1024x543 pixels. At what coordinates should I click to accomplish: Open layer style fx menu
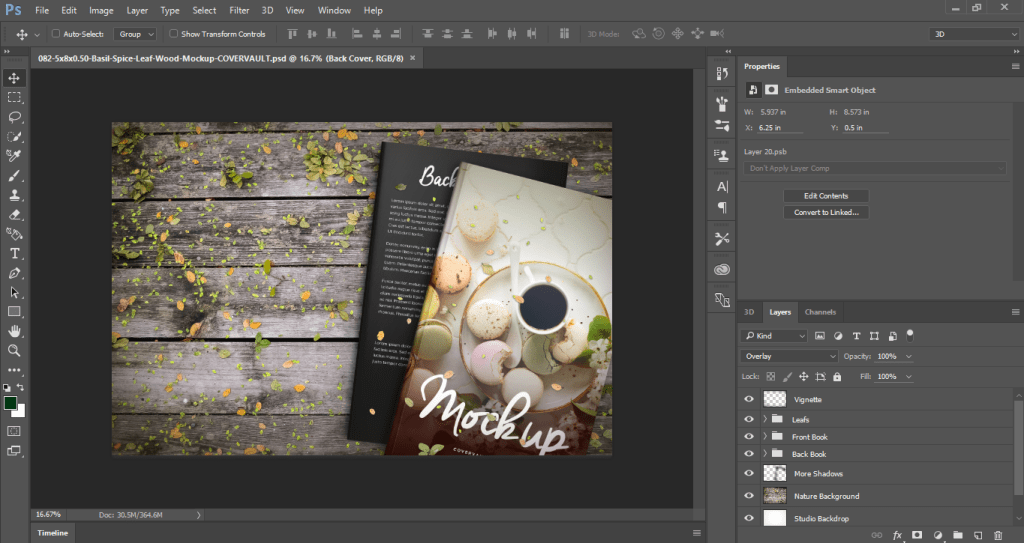tap(897, 536)
